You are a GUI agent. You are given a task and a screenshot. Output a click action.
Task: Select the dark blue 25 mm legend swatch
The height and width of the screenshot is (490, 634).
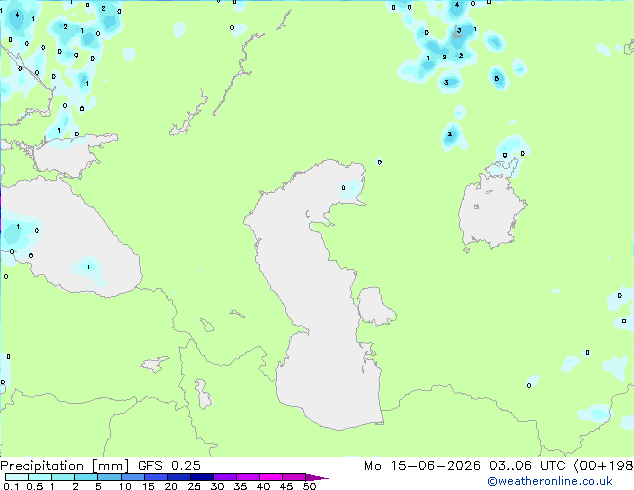click(202, 477)
